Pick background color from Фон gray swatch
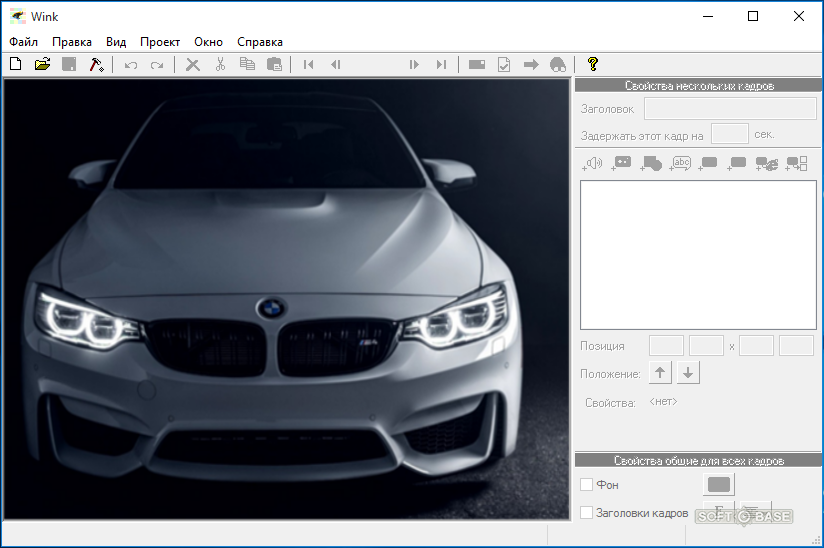Viewport: 824px width, 548px height. tap(719, 484)
